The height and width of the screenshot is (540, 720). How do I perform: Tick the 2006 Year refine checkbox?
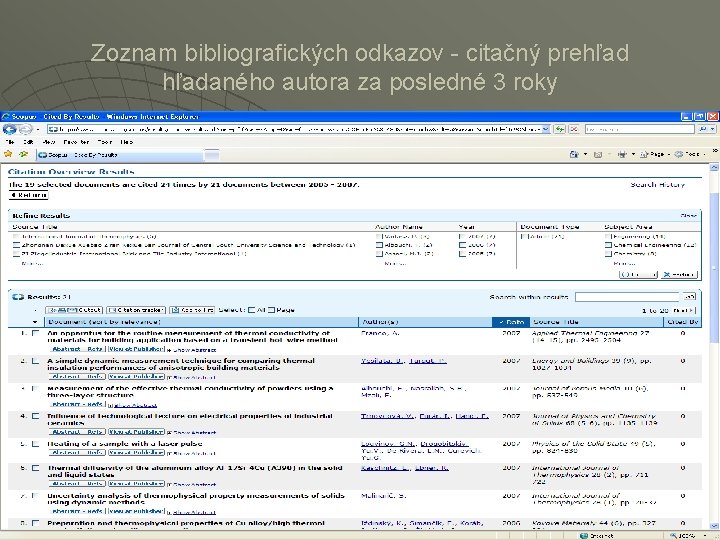click(462, 245)
